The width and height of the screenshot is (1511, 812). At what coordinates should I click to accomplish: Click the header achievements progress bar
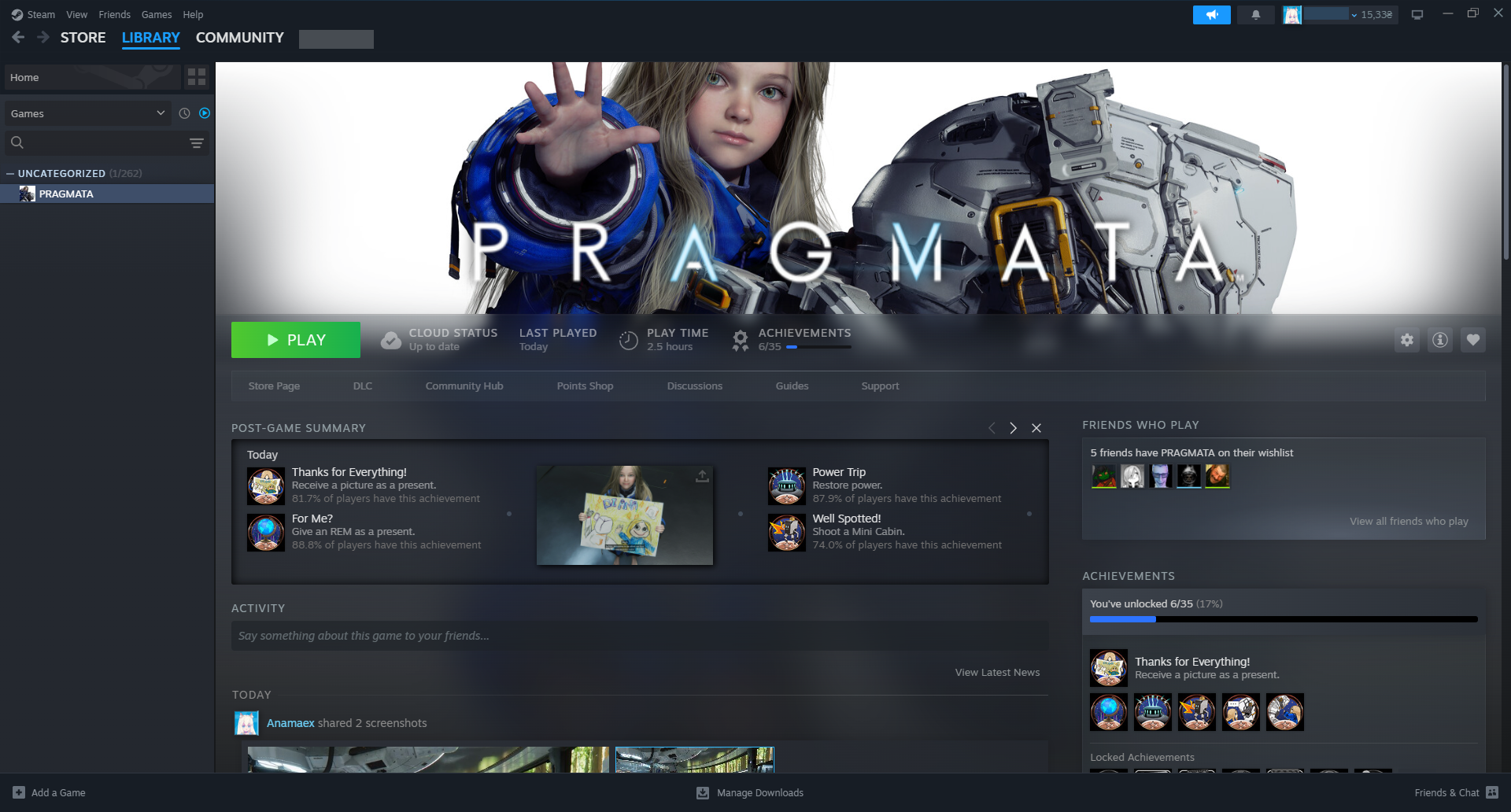(x=818, y=347)
